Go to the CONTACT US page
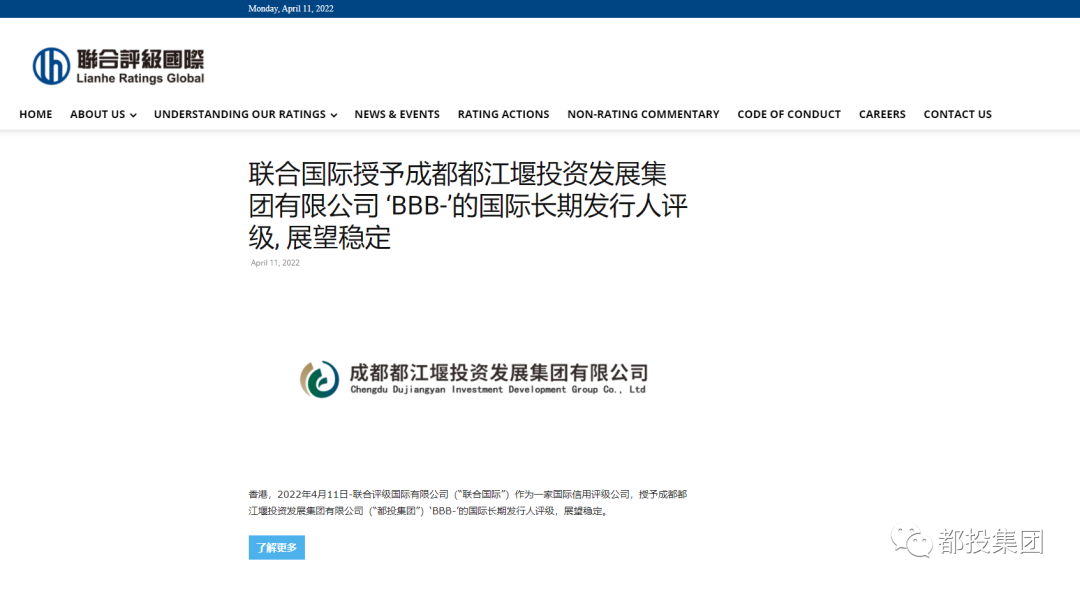The image size is (1080, 589). (957, 114)
